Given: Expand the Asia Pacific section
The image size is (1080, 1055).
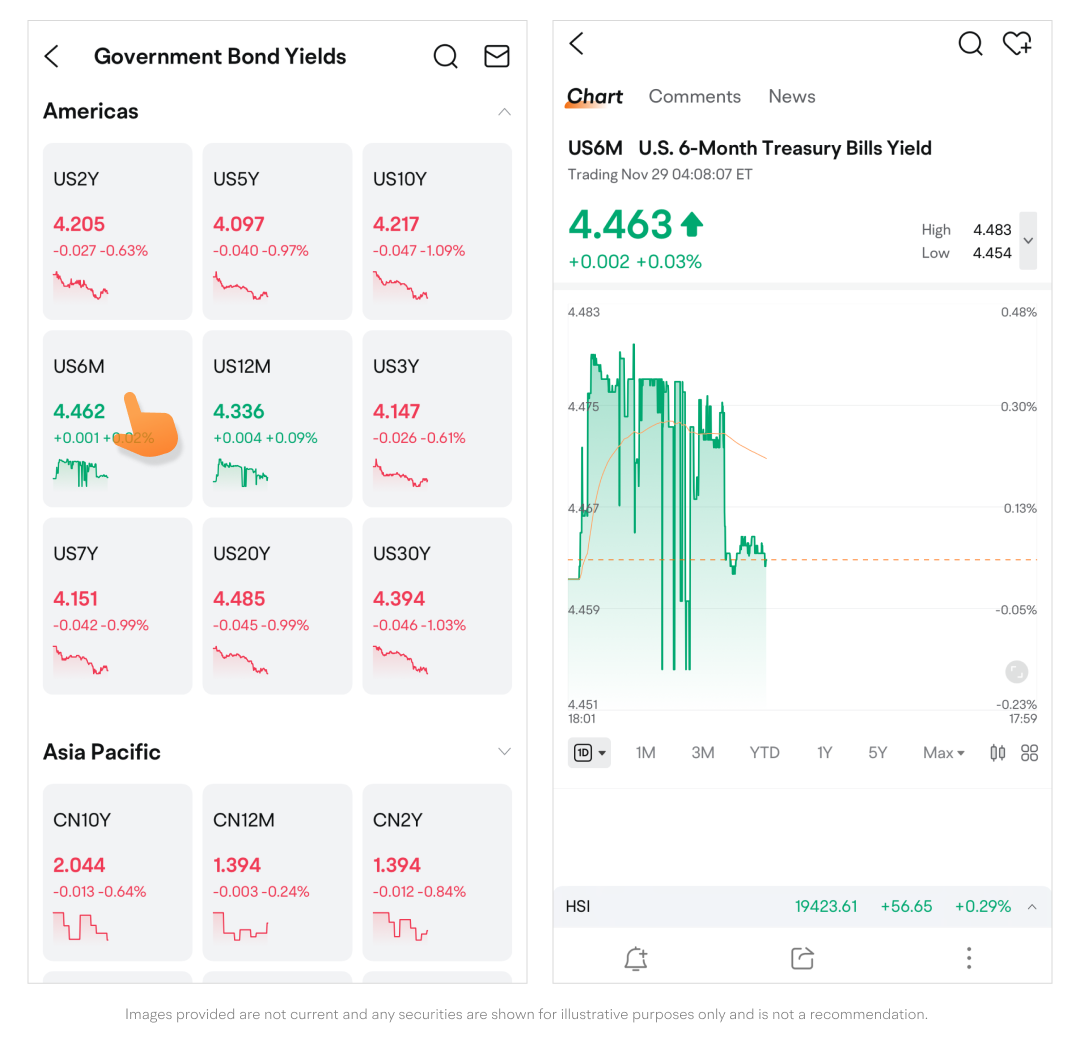Looking at the screenshot, I should 504,752.
